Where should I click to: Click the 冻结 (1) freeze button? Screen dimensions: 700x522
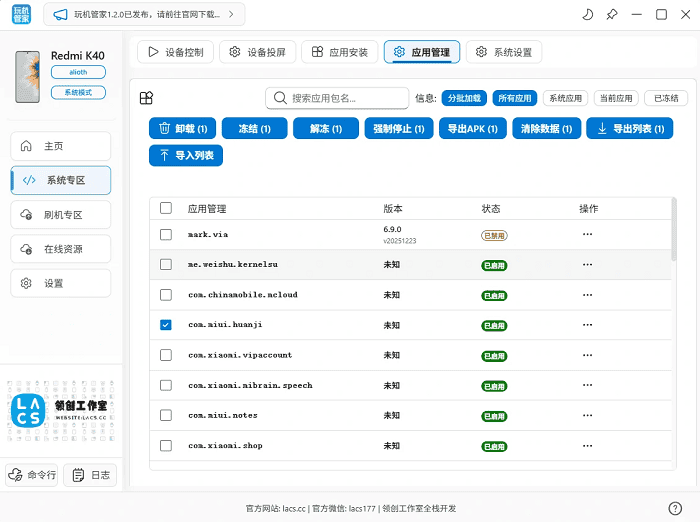pyautogui.click(x=254, y=129)
